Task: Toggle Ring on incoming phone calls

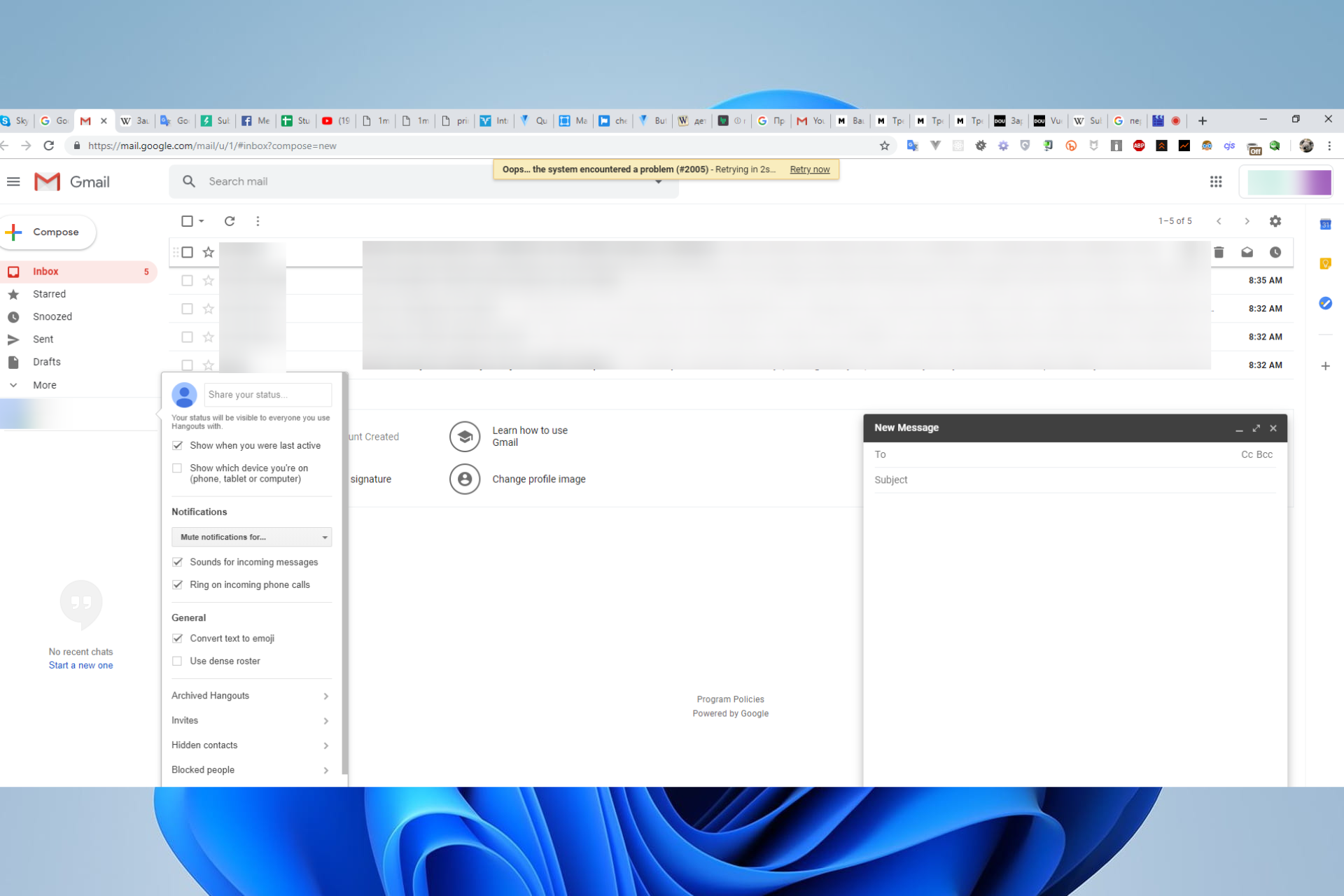Action: point(177,584)
